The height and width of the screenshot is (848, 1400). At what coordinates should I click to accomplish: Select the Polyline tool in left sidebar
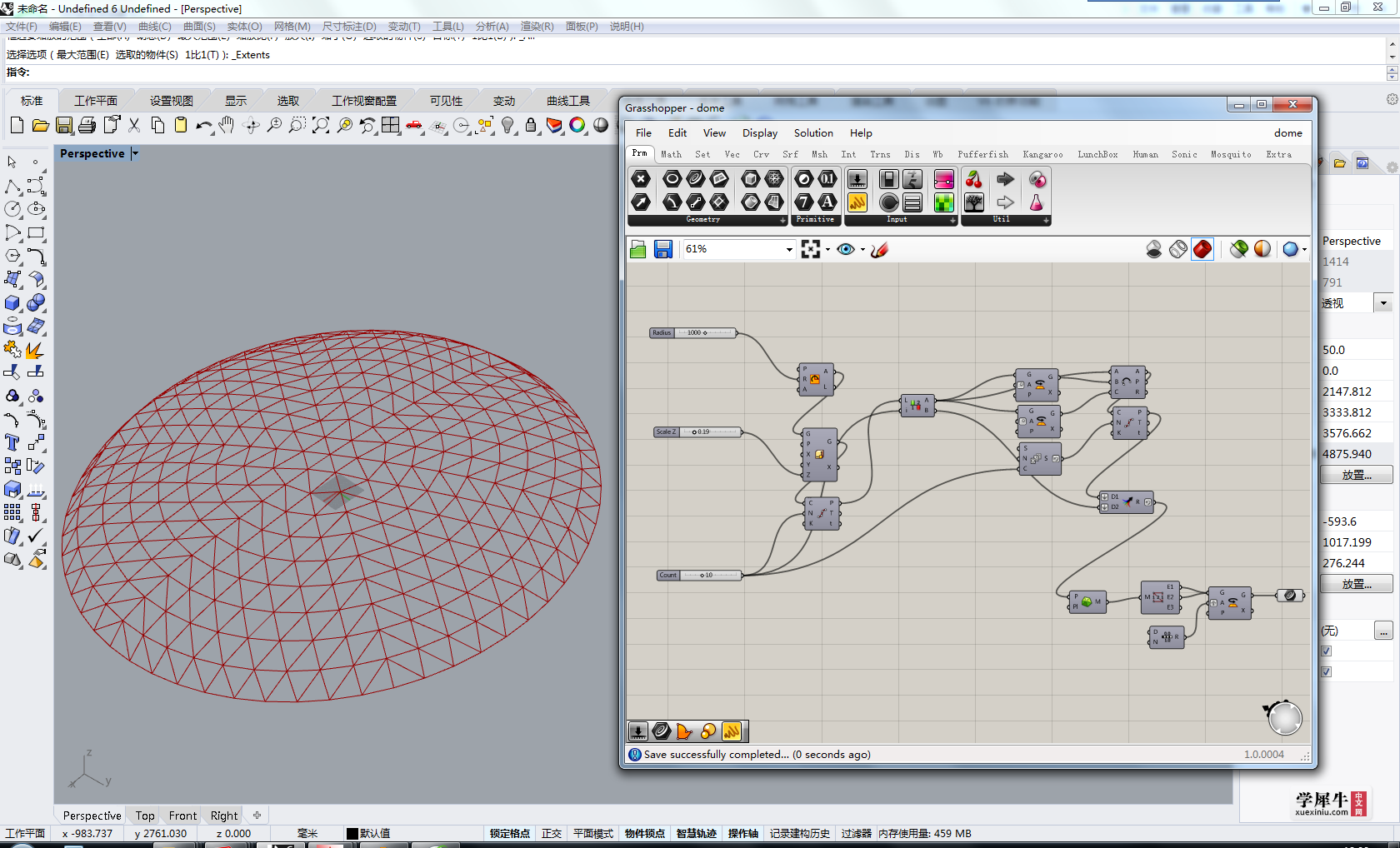point(13,186)
